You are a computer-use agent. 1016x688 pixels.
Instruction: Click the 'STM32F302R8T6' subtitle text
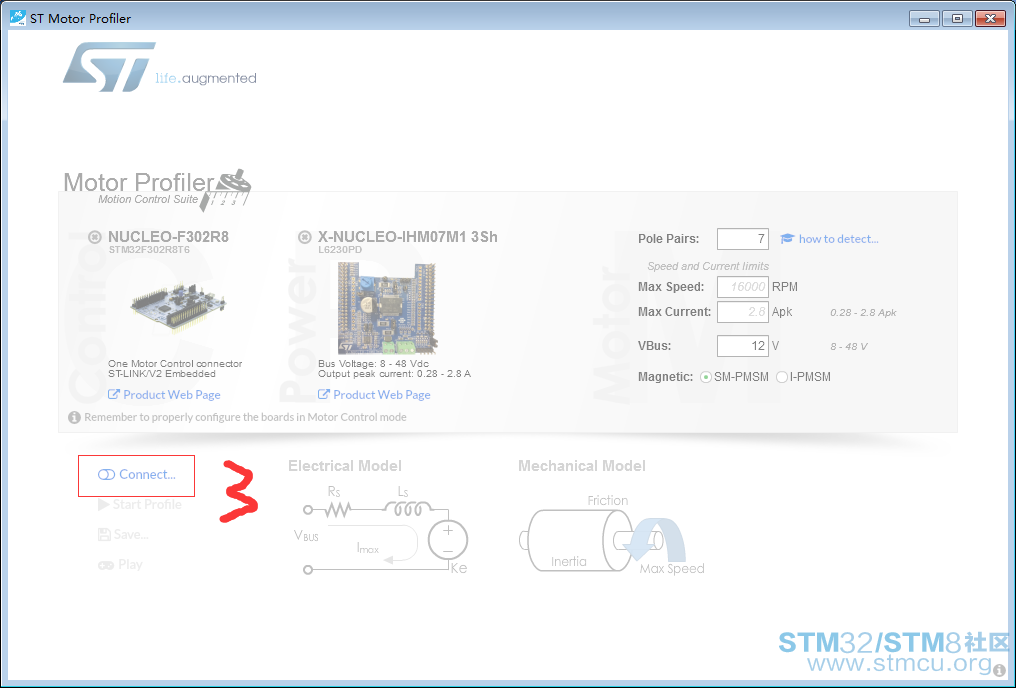149,249
